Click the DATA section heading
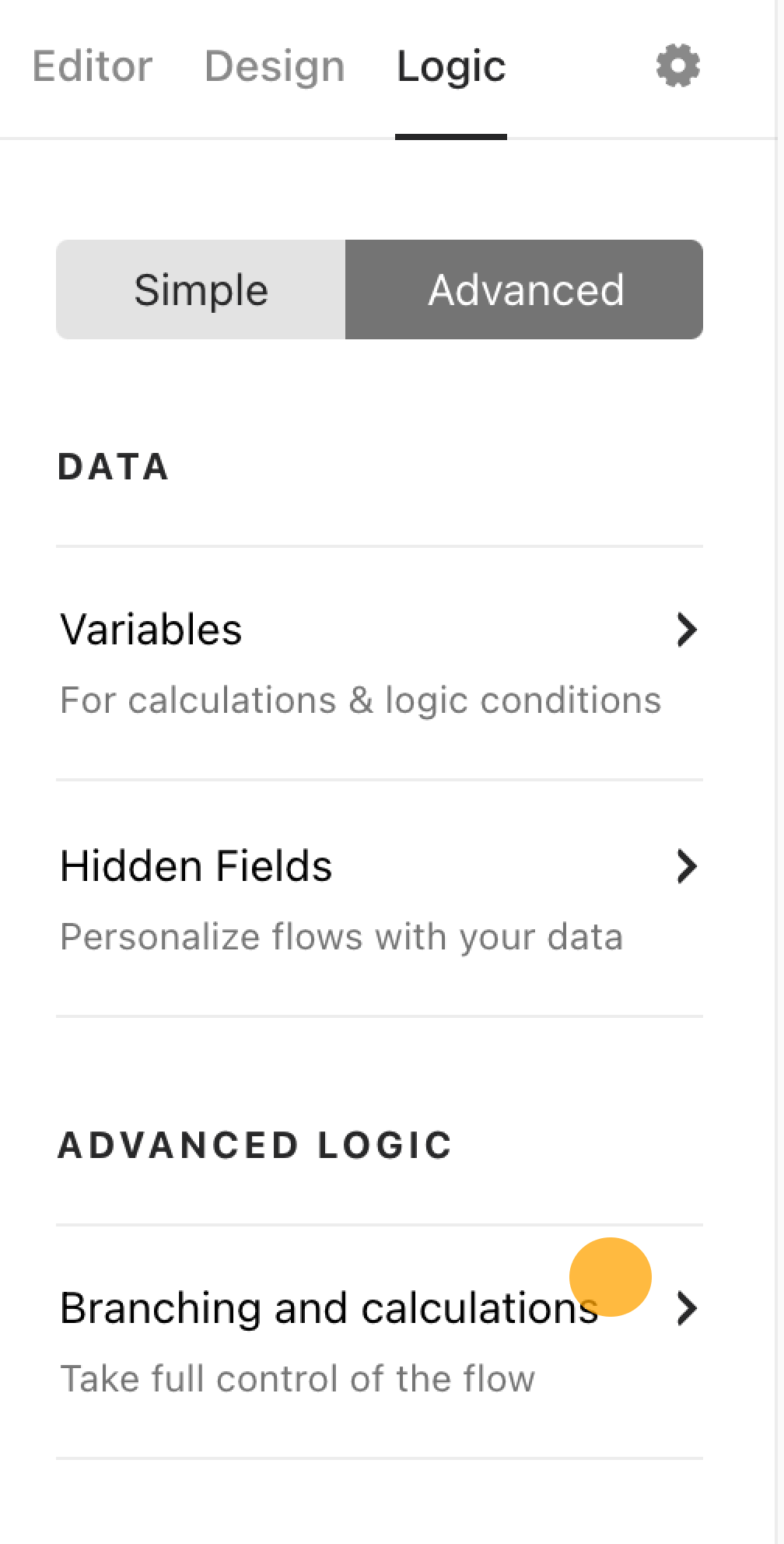Image resolution: width=784 pixels, height=1544 pixels. click(114, 467)
